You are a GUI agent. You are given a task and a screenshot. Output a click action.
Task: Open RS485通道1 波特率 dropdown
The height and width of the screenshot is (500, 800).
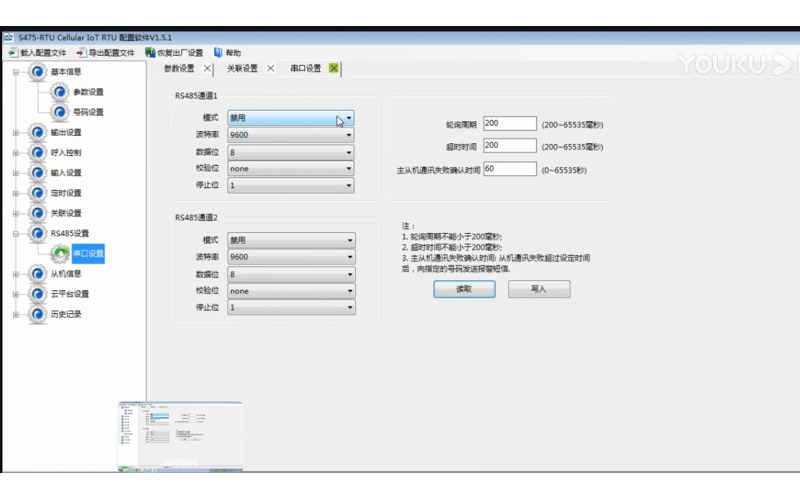click(291, 135)
